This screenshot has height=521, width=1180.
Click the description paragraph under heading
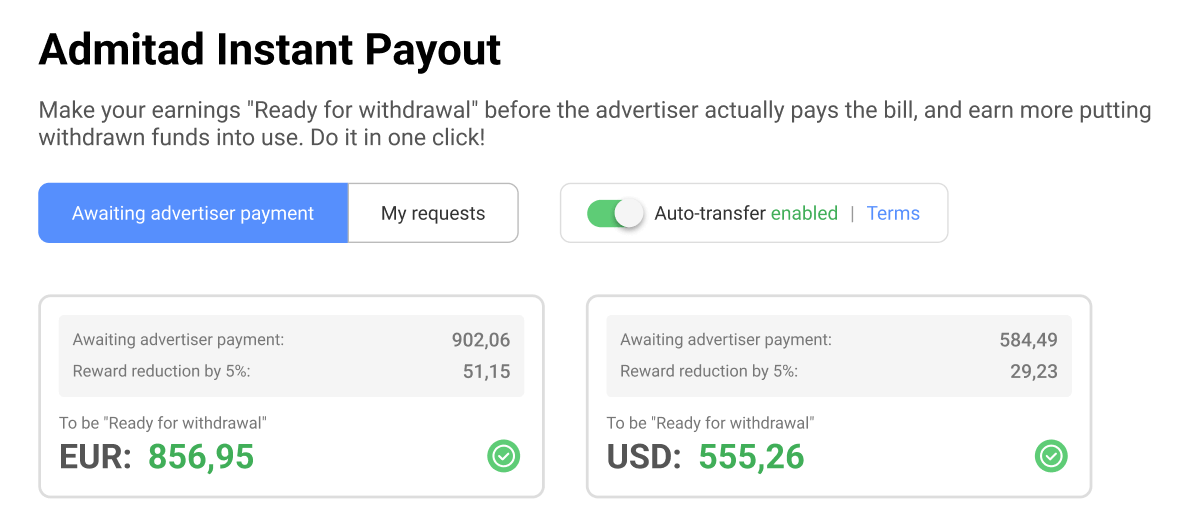(x=594, y=123)
